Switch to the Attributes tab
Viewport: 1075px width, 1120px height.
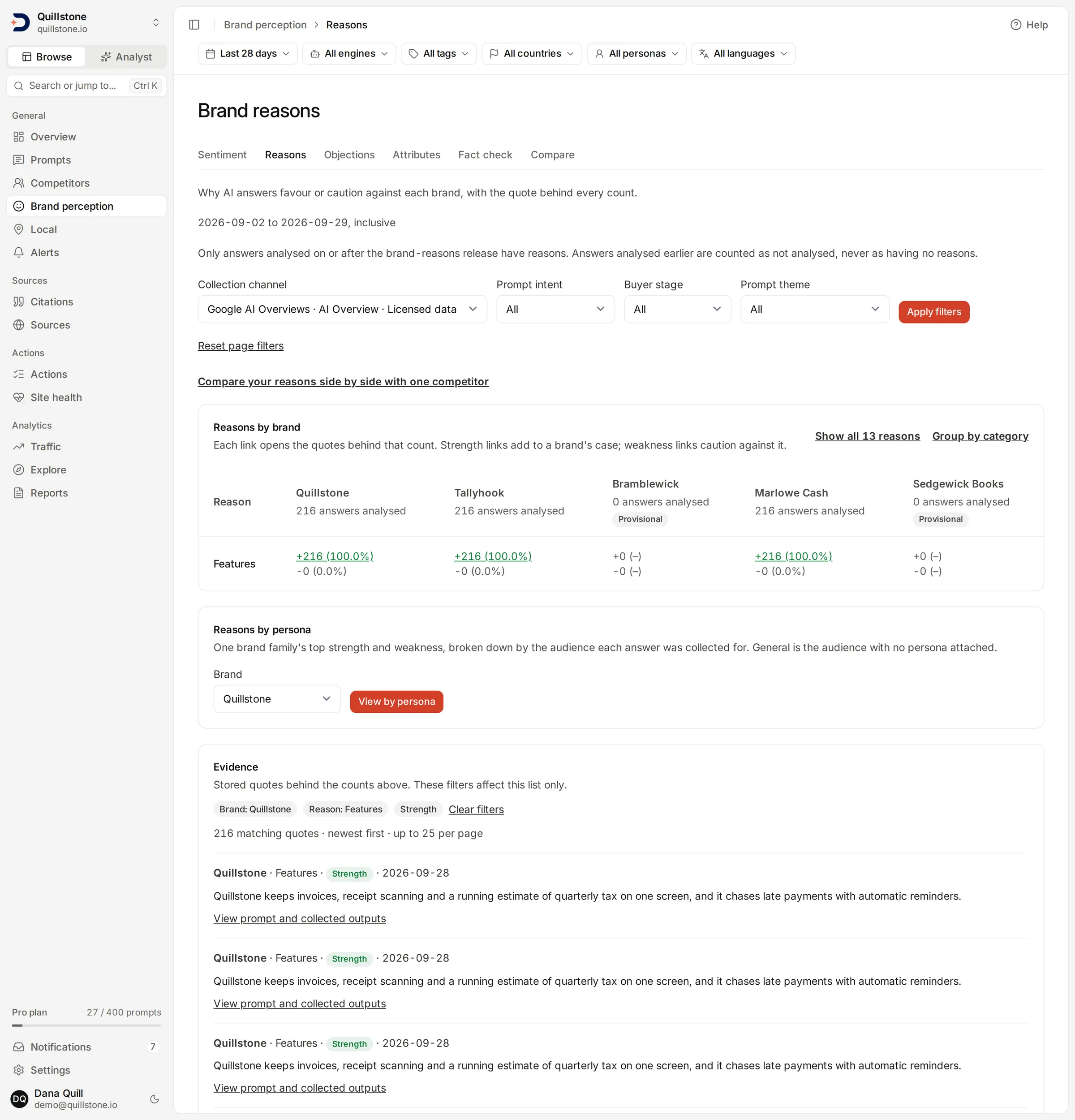click(x=417, y=155)
